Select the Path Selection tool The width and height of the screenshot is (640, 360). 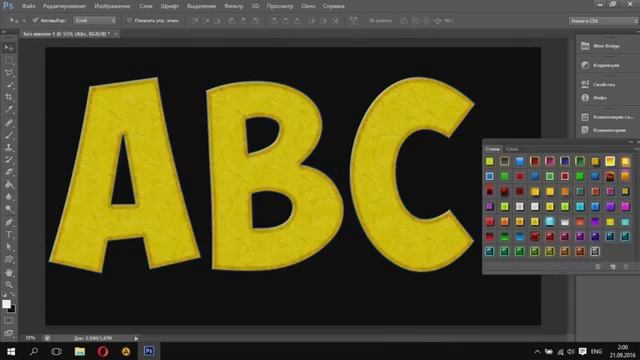pos(9,247)
